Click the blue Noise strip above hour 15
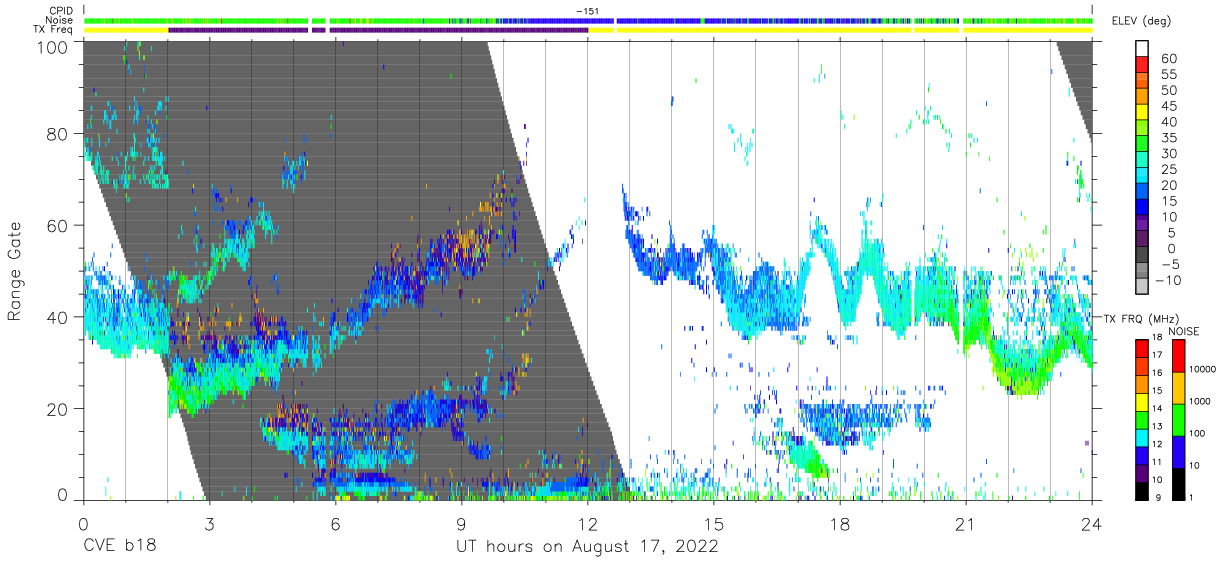1228x567 pixels. click(714, 20)
